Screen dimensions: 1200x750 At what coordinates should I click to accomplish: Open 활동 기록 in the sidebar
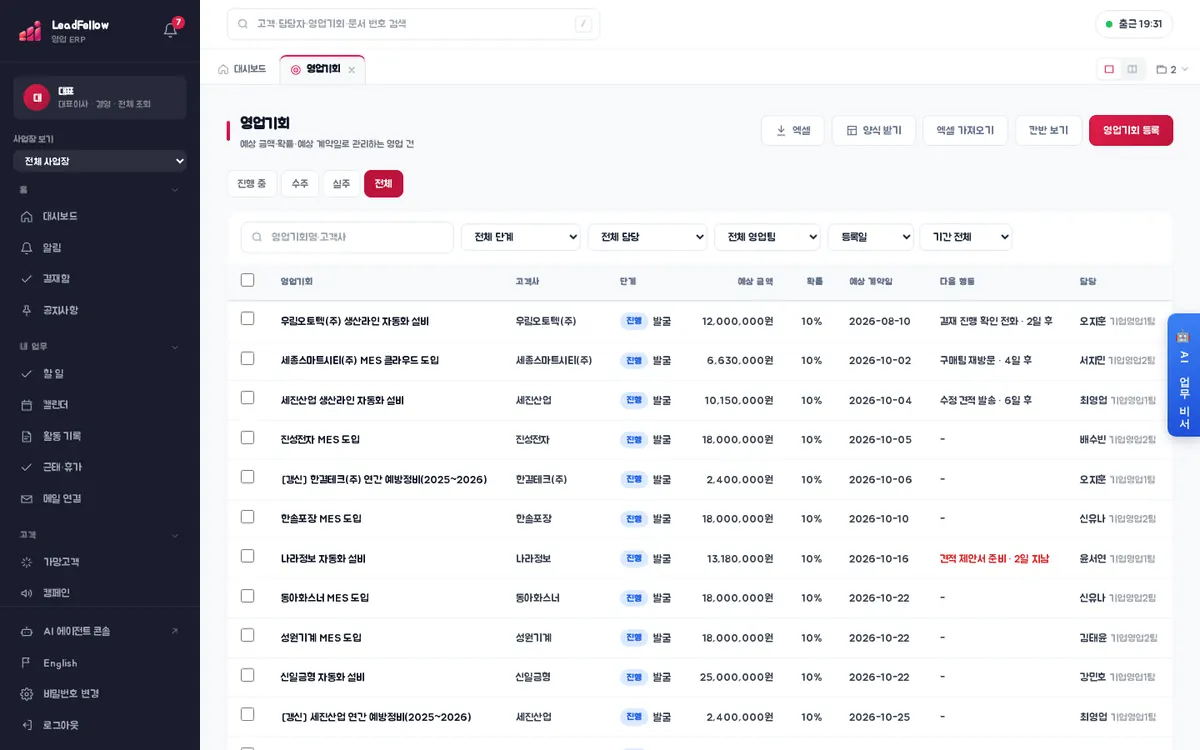click(100, 436)
